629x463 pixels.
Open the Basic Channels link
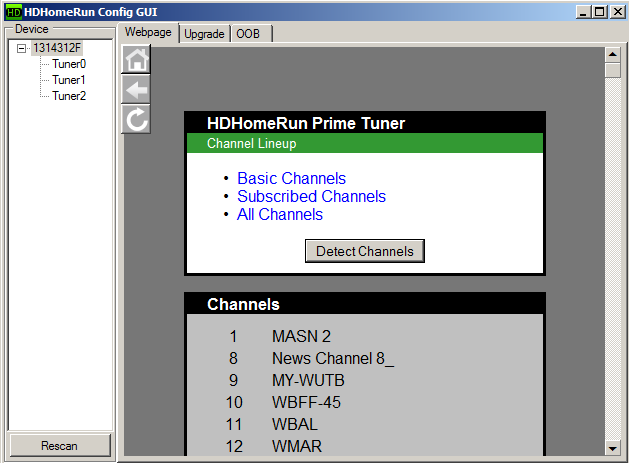click(x=291, y=178)
